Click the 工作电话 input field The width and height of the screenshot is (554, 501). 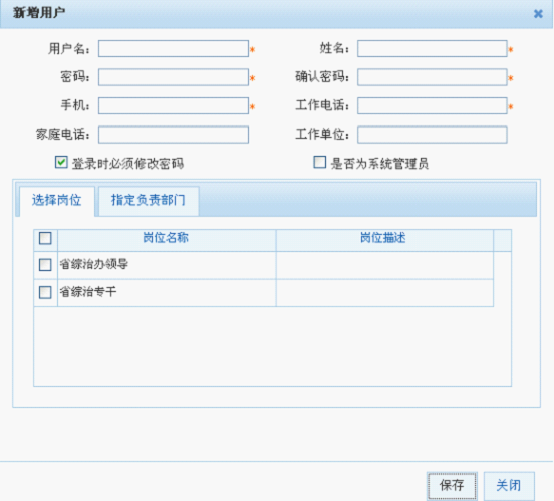(x=432, y=106)
